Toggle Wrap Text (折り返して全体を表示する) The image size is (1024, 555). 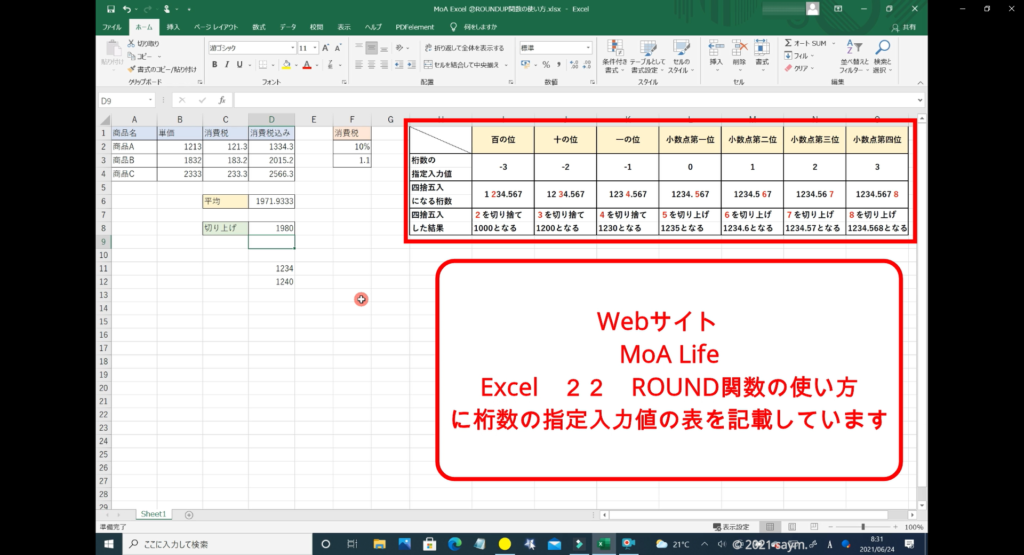(462, 47)
